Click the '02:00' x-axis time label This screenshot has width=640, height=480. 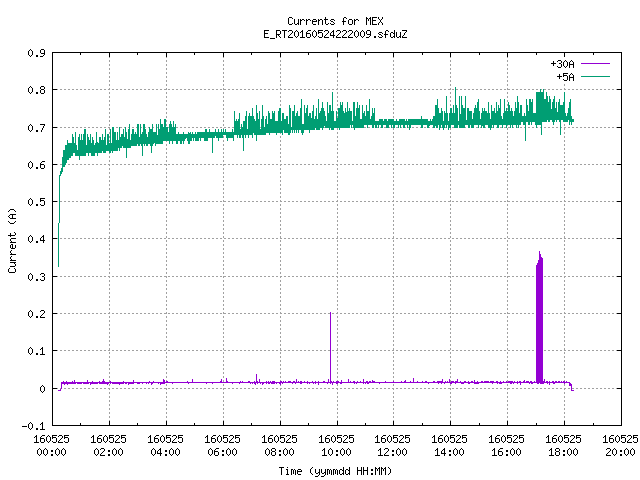[109, 453]
